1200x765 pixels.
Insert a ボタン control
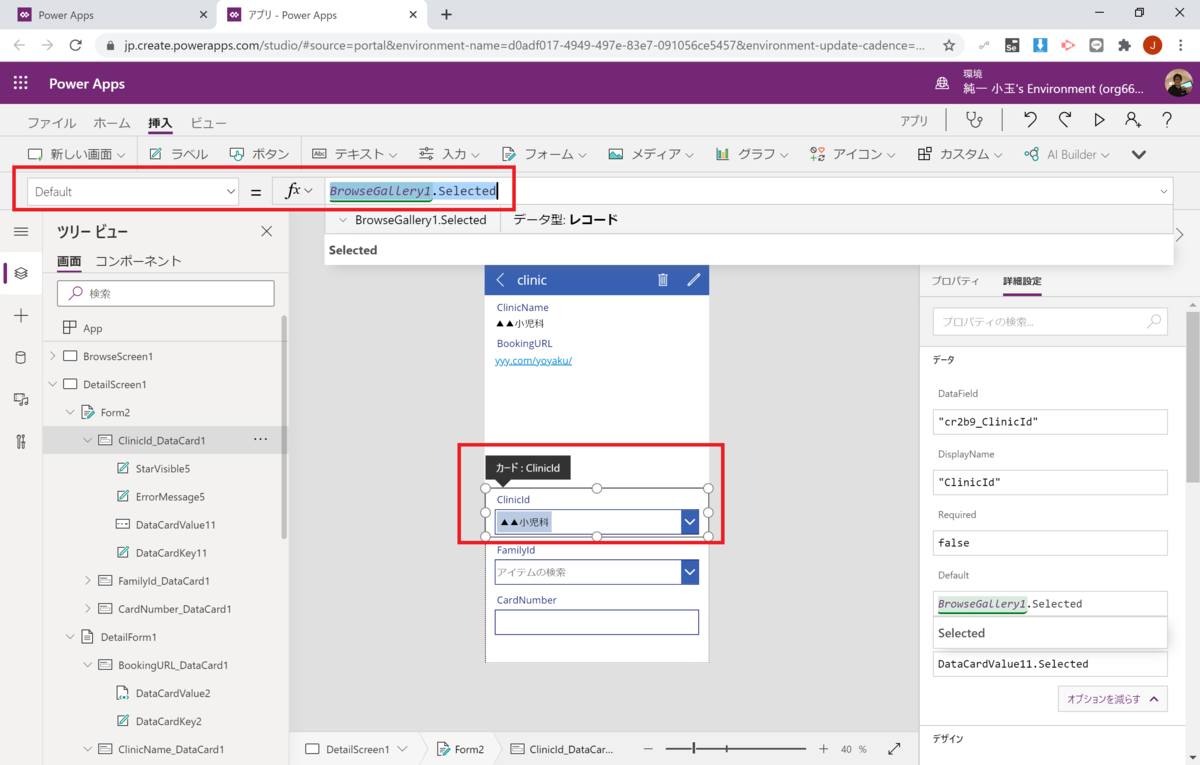tap(259, 154)
